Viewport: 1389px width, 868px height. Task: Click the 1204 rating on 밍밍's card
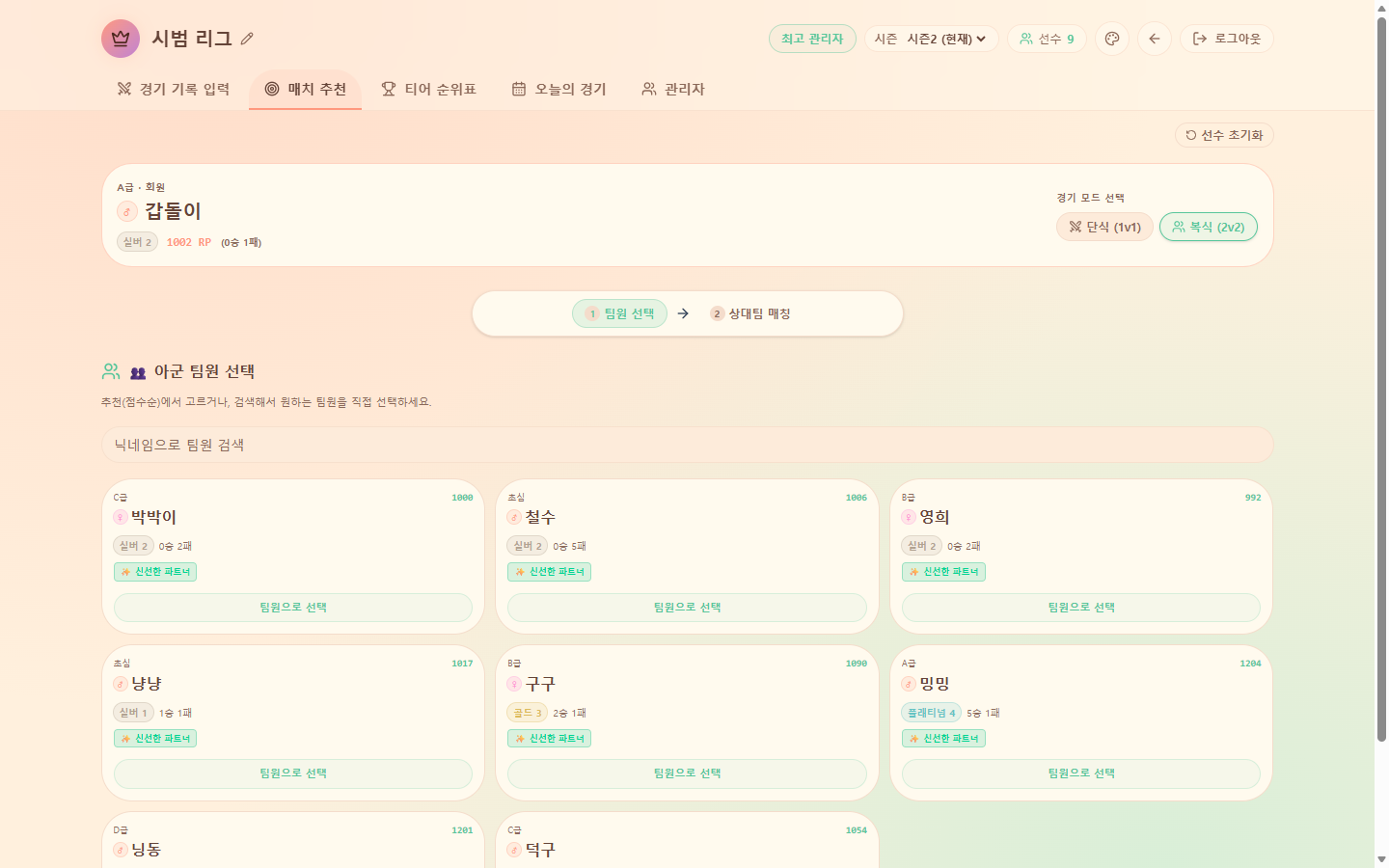pos(1250,664)
